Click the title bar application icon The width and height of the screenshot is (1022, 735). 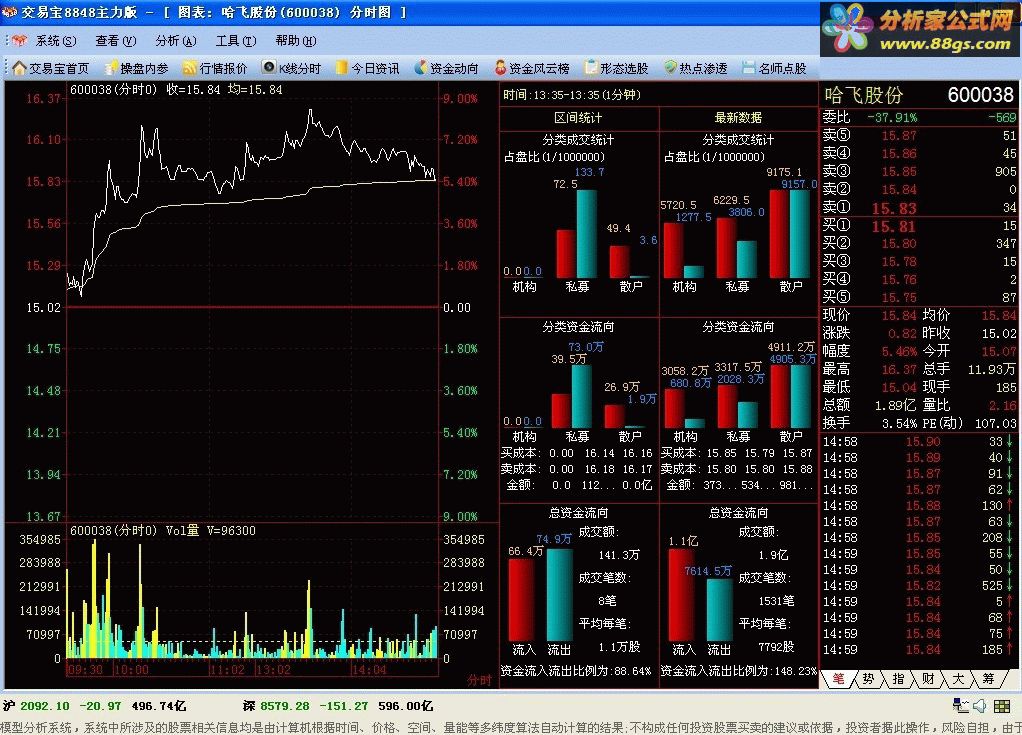(x=9, y=12)
